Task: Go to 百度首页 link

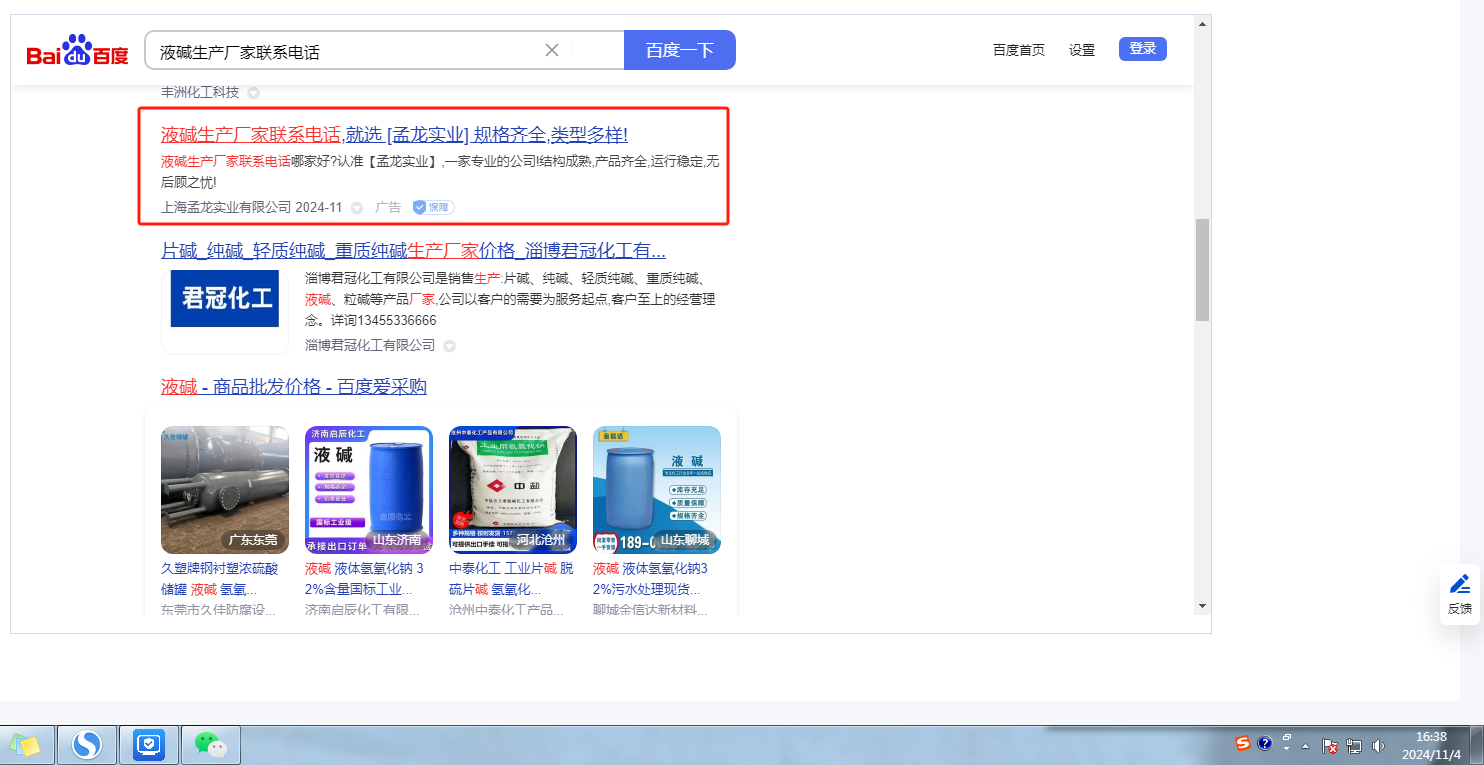Action: [x=1018, y=50]
